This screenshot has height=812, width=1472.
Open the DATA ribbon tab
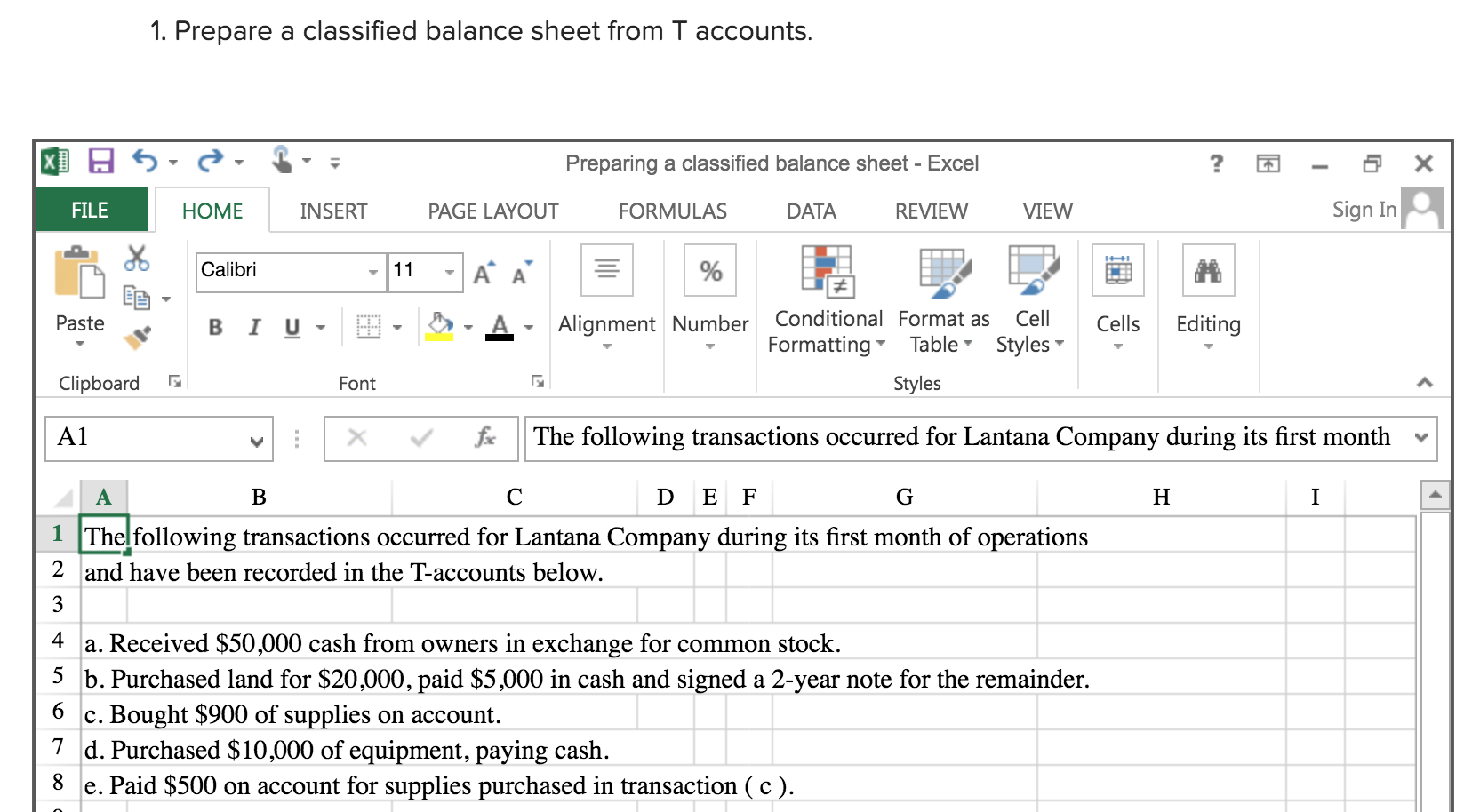811,211
